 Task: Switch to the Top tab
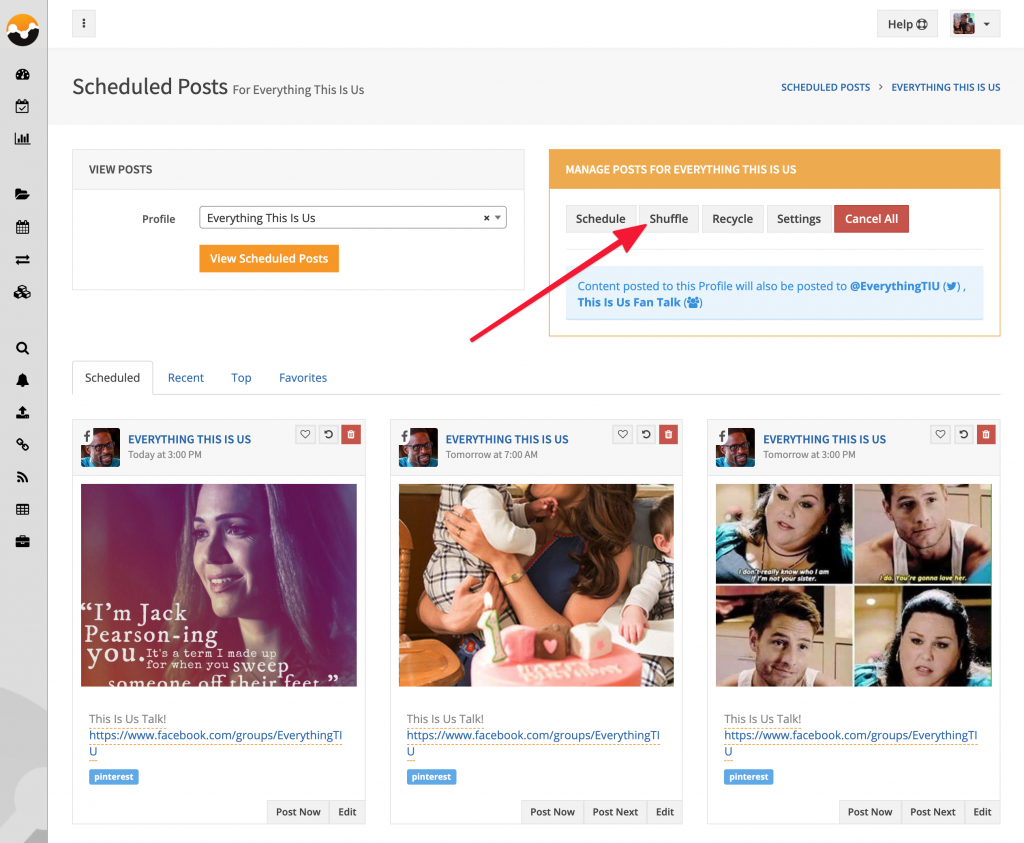pos(241,377)
